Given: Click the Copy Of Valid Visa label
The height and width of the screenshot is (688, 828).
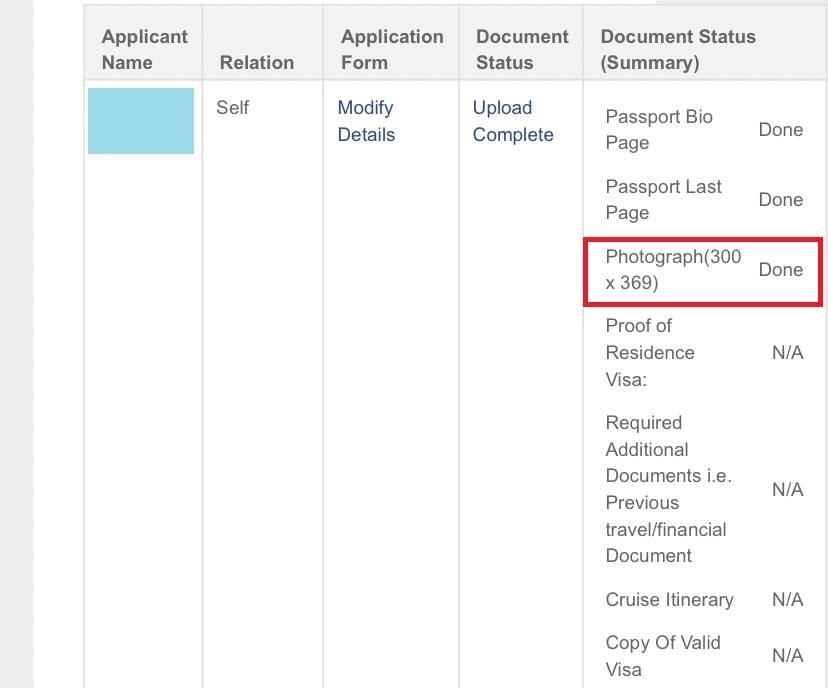Looking at the screenshot, I should 663,656.
